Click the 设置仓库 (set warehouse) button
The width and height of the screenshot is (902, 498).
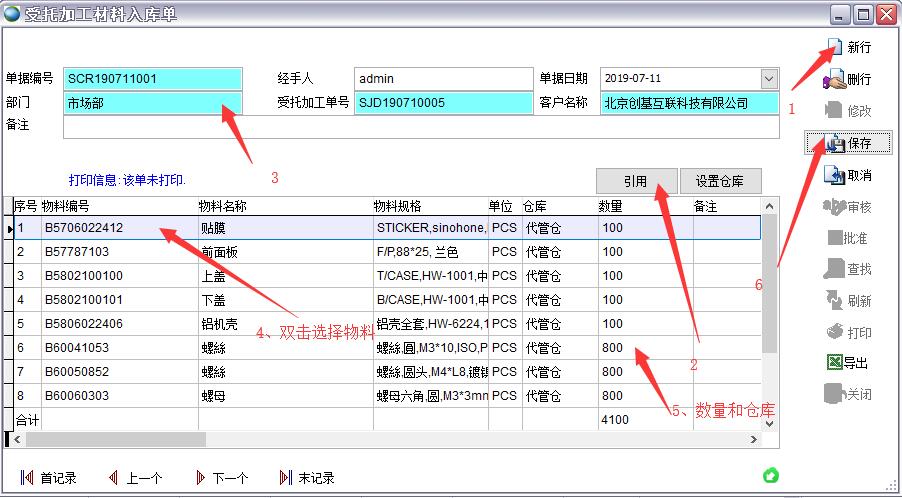click(720, 181)
